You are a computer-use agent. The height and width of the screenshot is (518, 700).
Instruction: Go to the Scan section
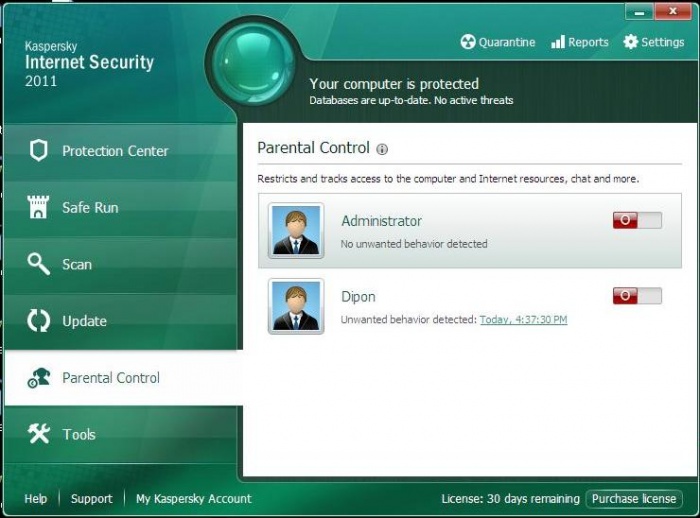coord(121,264)
